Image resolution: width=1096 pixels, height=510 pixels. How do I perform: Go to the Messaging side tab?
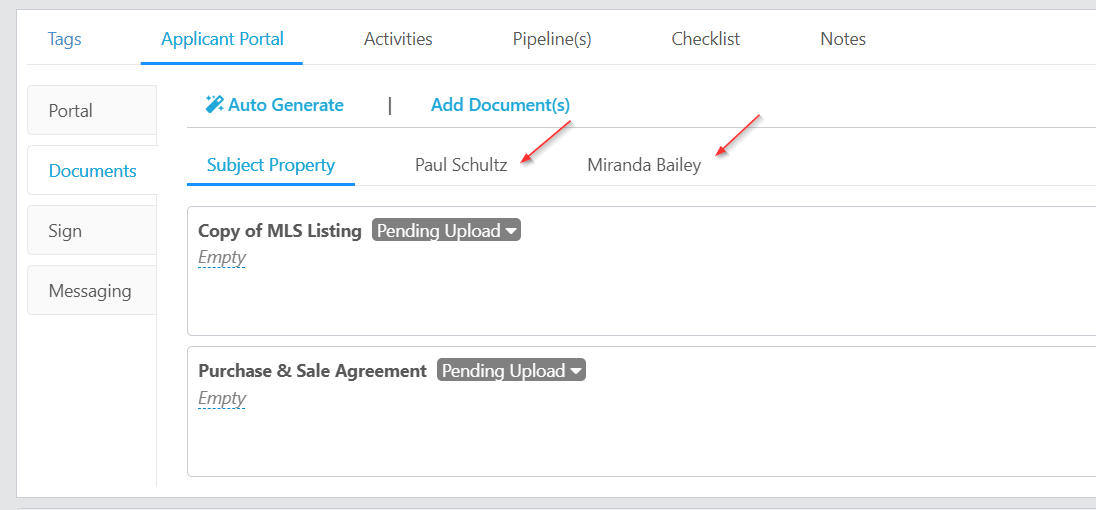pyautogui.click(x=92, y=291)
